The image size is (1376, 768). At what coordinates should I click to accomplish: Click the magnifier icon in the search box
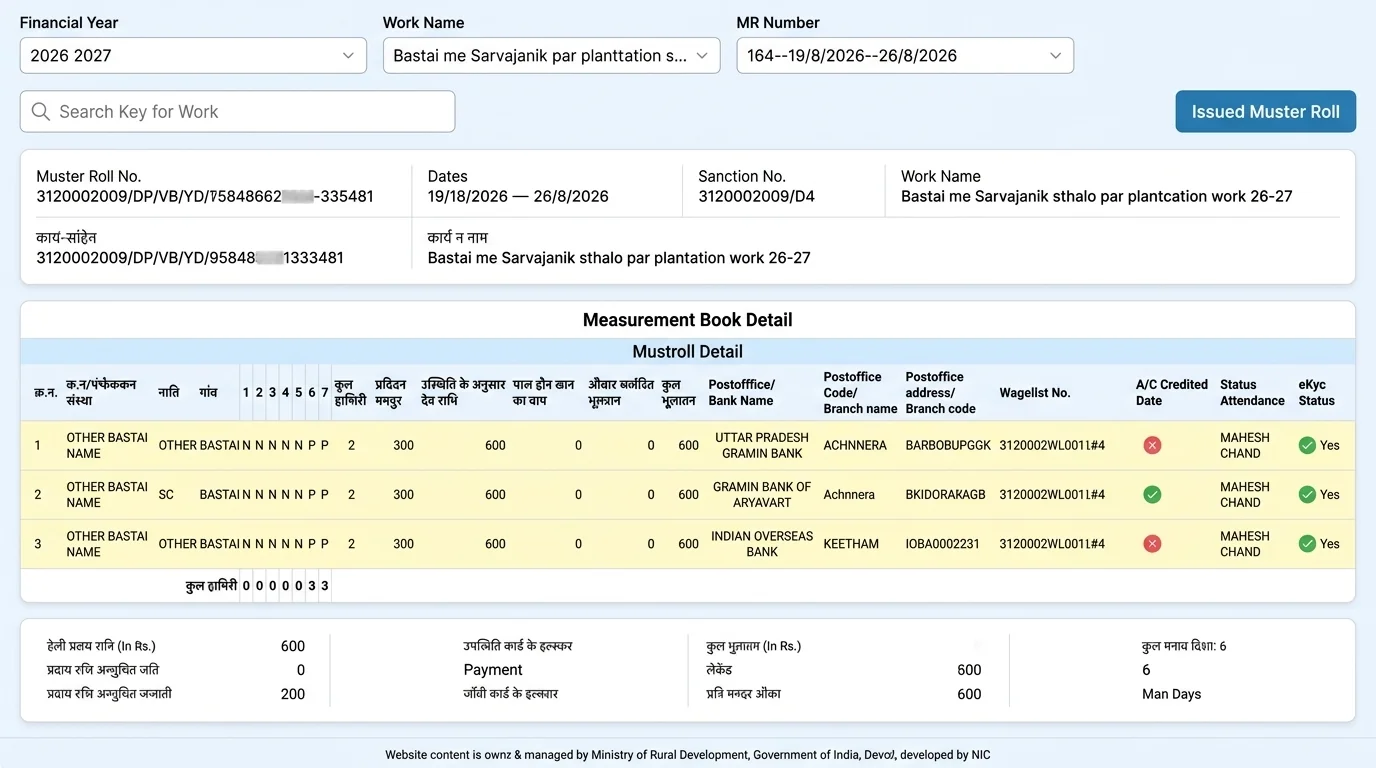point(41,112)
